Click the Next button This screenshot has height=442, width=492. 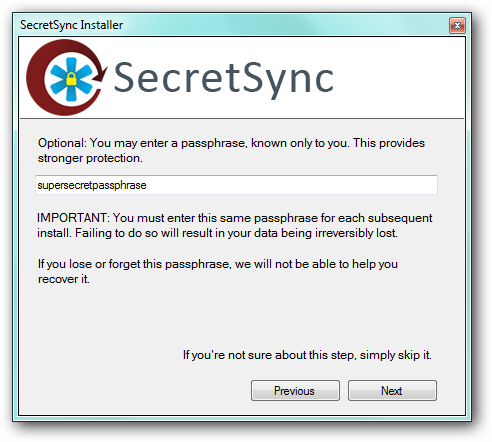392,390
